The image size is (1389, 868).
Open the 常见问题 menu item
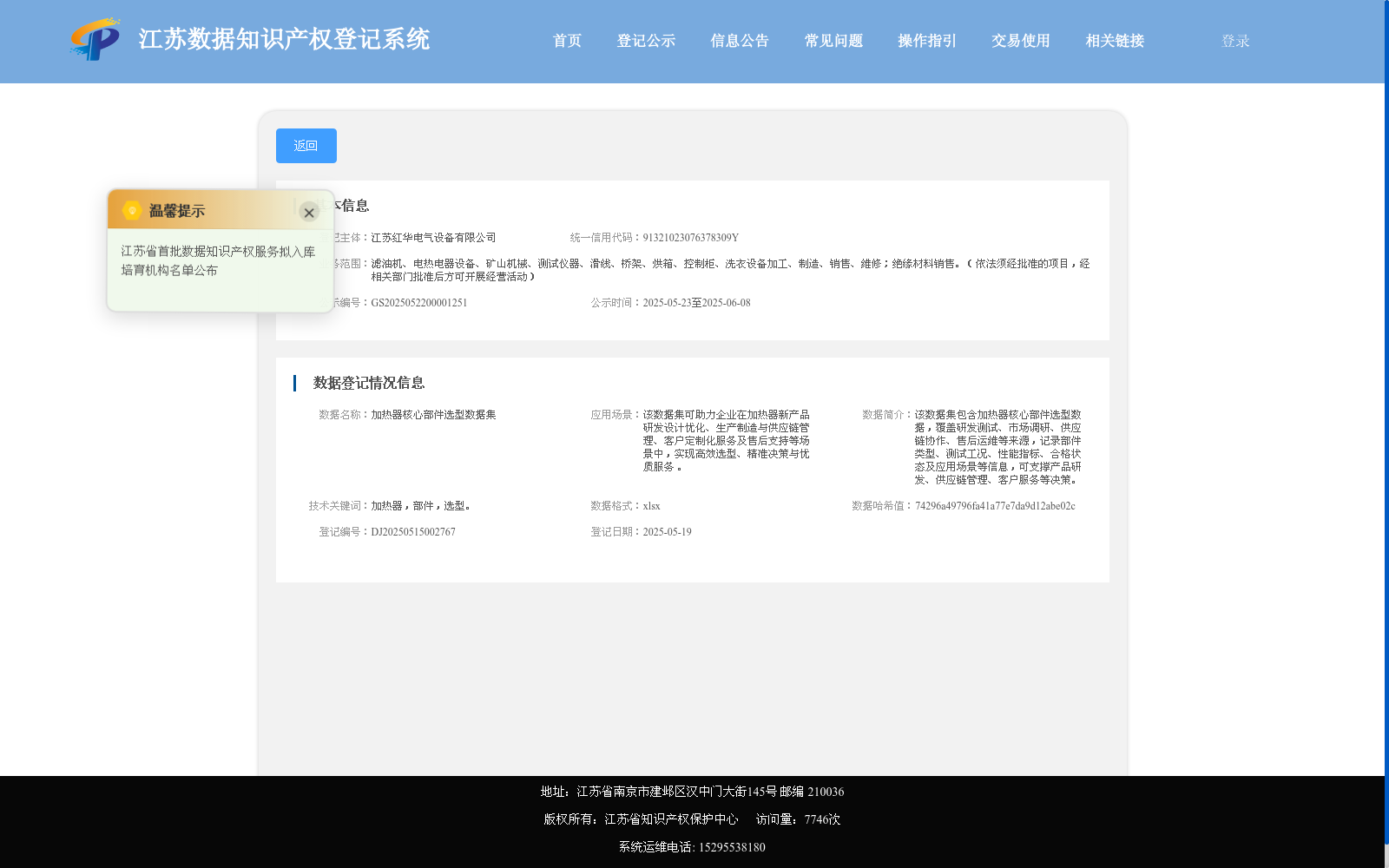(x=833, y=41)
